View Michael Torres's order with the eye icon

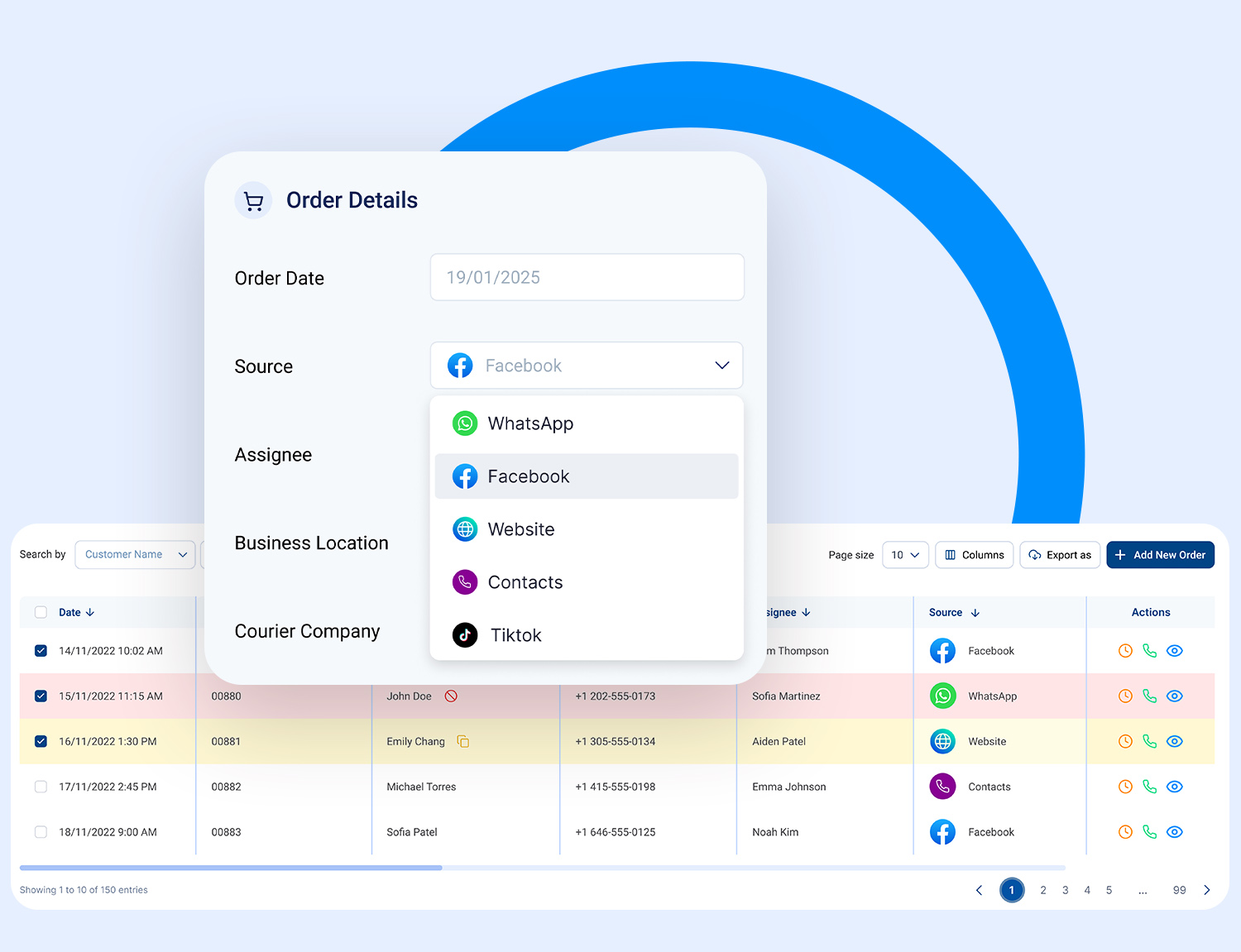coord(1175,787)
